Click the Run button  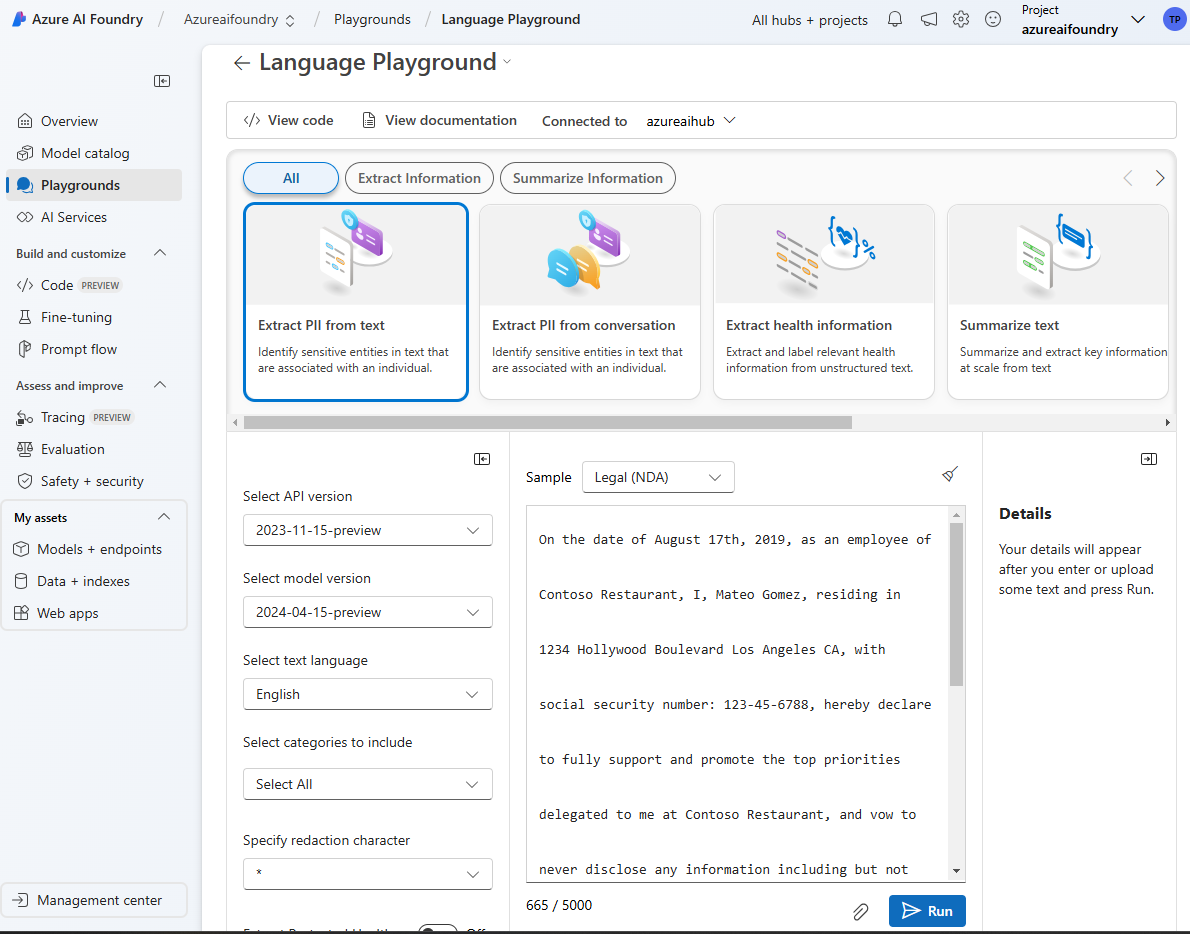[x=927, y=911]
